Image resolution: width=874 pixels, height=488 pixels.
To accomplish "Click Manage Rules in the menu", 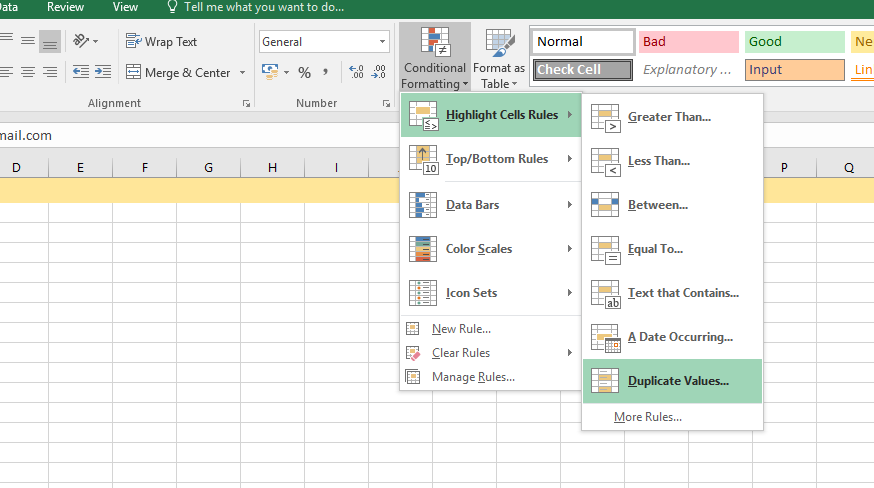I will pyautogui.click(x=472, y=377).
